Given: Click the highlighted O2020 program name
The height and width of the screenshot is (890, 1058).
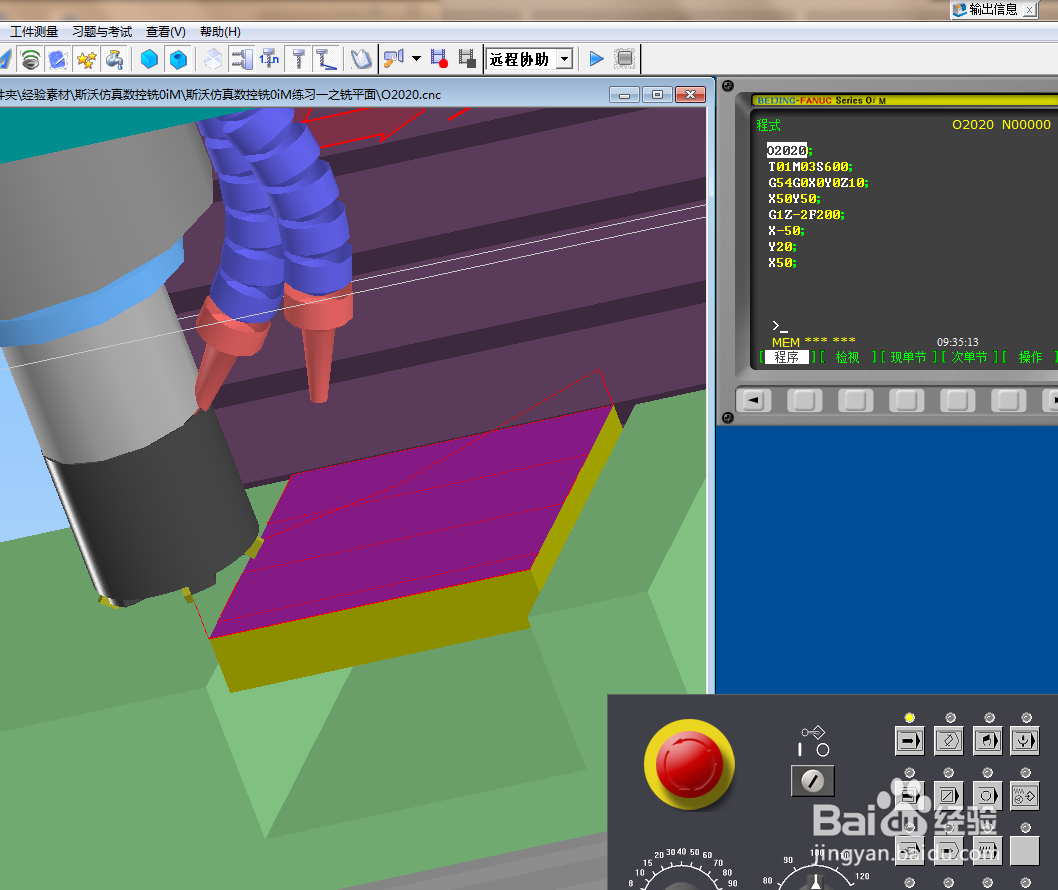Looking at the screenshot, I should 786,150.
